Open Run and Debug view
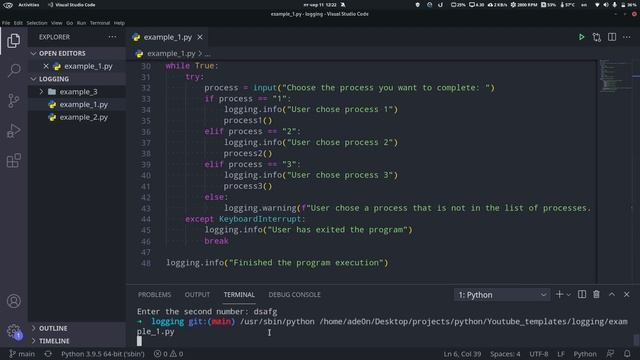The height and width of the screenshot is (360, 640). click(13, 131)
